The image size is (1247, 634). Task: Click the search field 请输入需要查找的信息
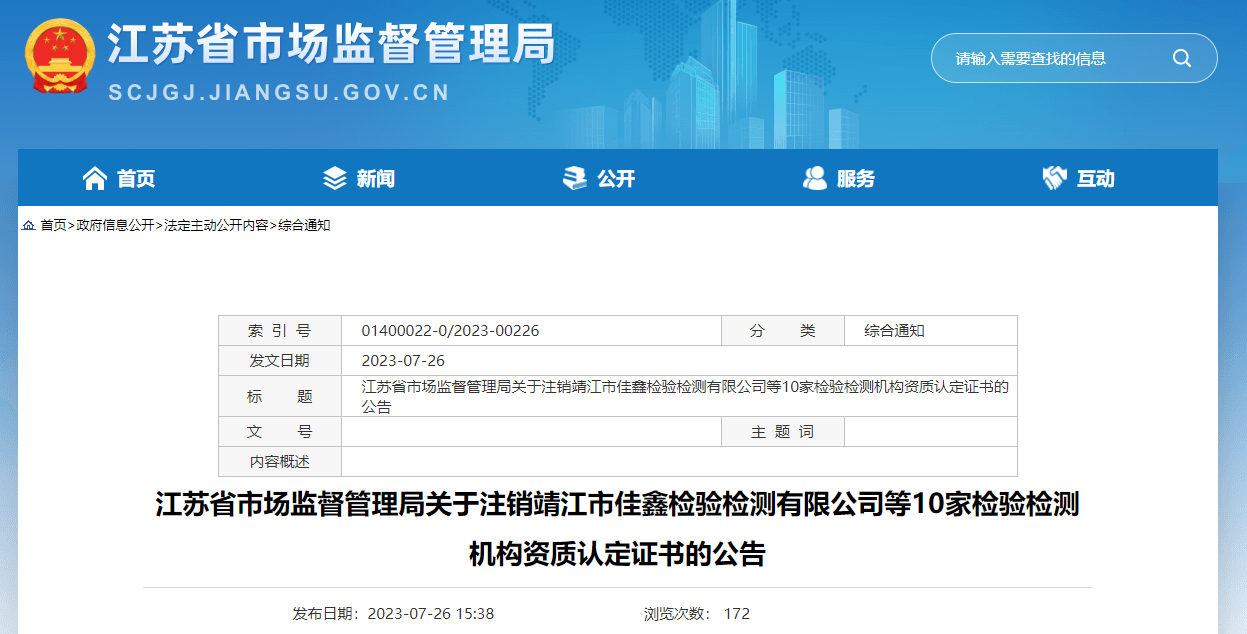(x=1074, y=58)
